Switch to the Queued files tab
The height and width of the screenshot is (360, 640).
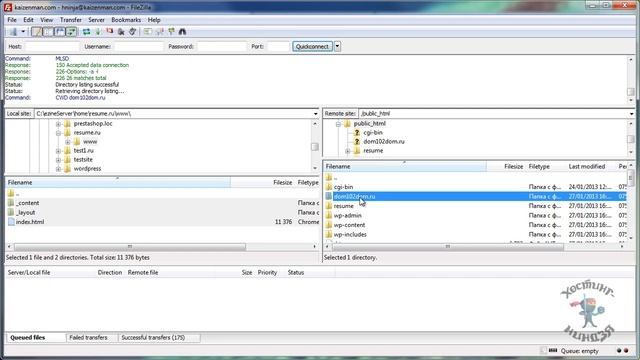tap(27, 338)
